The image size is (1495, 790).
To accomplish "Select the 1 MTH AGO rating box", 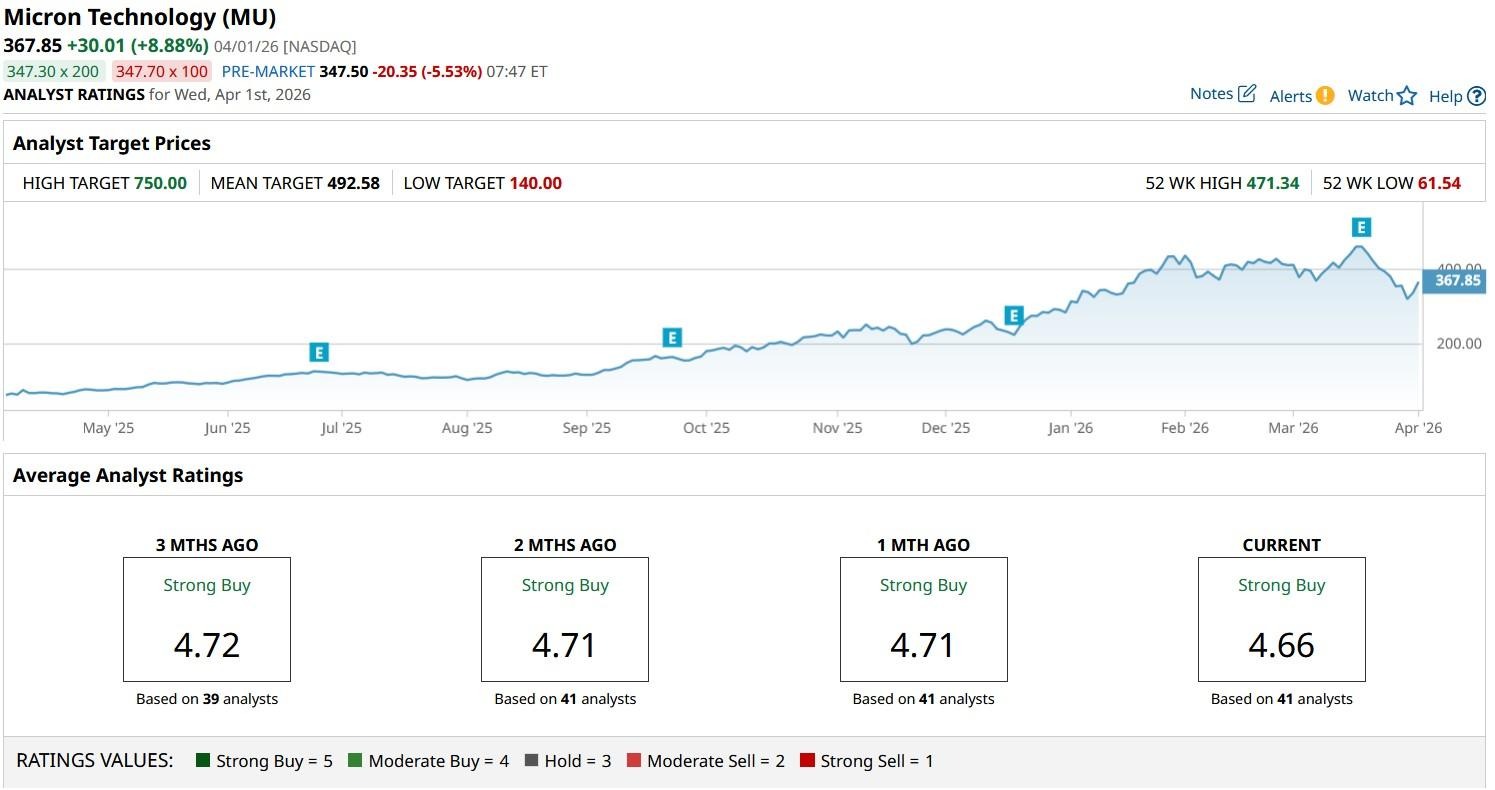I will [923, 620].
